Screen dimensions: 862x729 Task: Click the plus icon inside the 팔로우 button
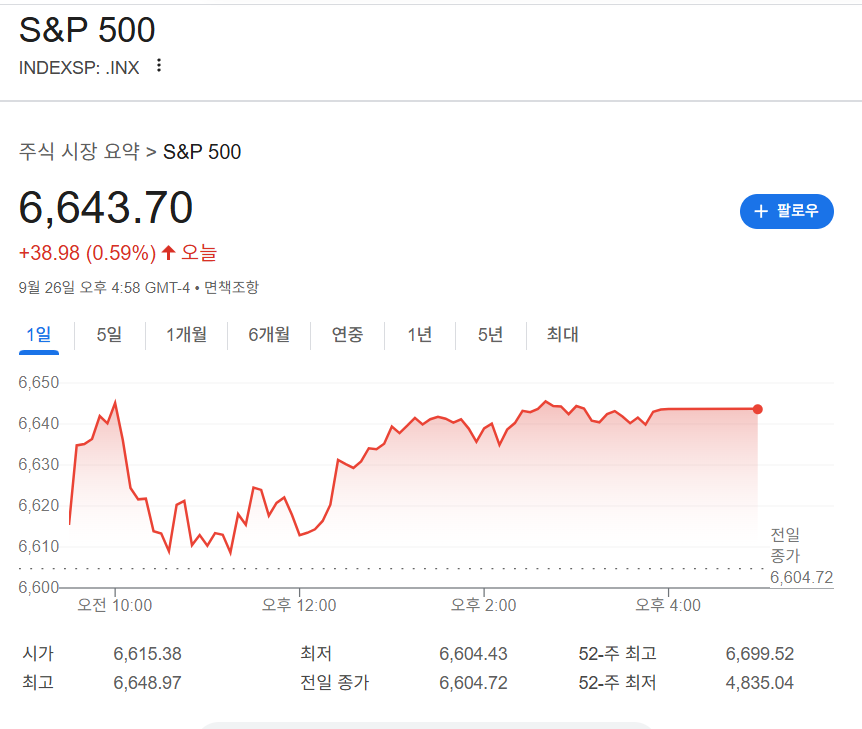coord(761,211)
